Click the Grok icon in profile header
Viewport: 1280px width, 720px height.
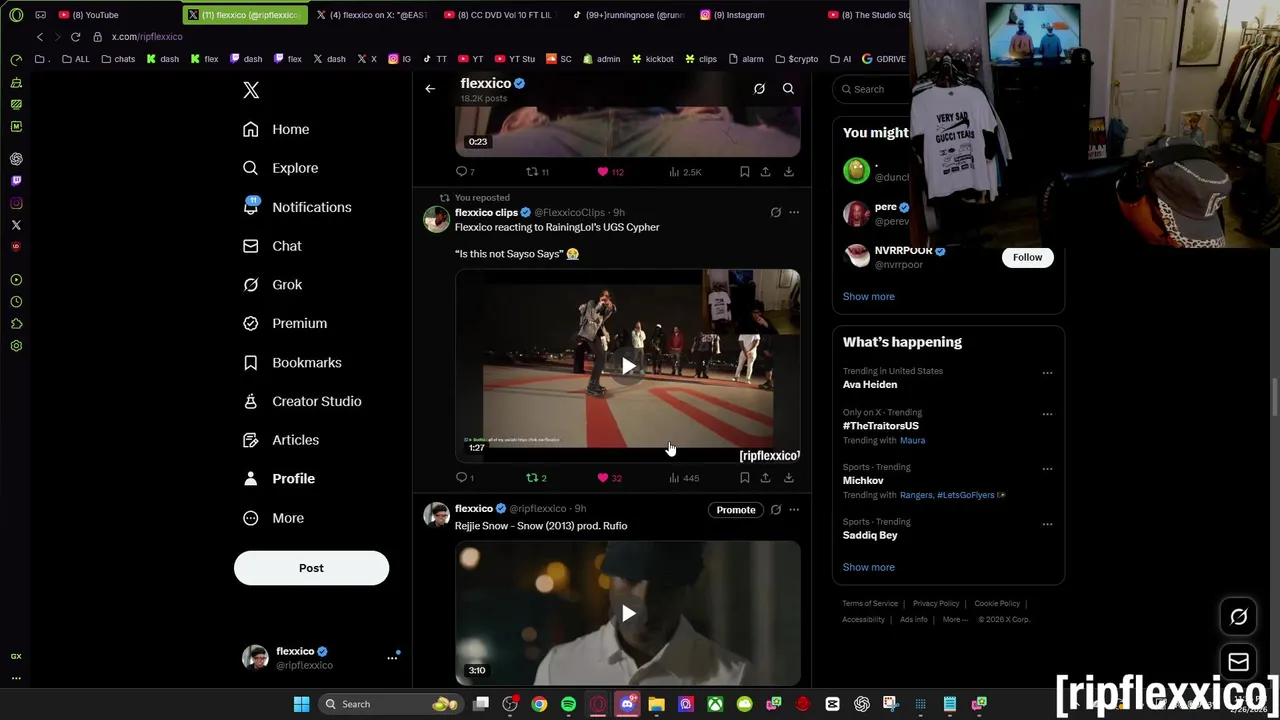[x=759, y=89]
